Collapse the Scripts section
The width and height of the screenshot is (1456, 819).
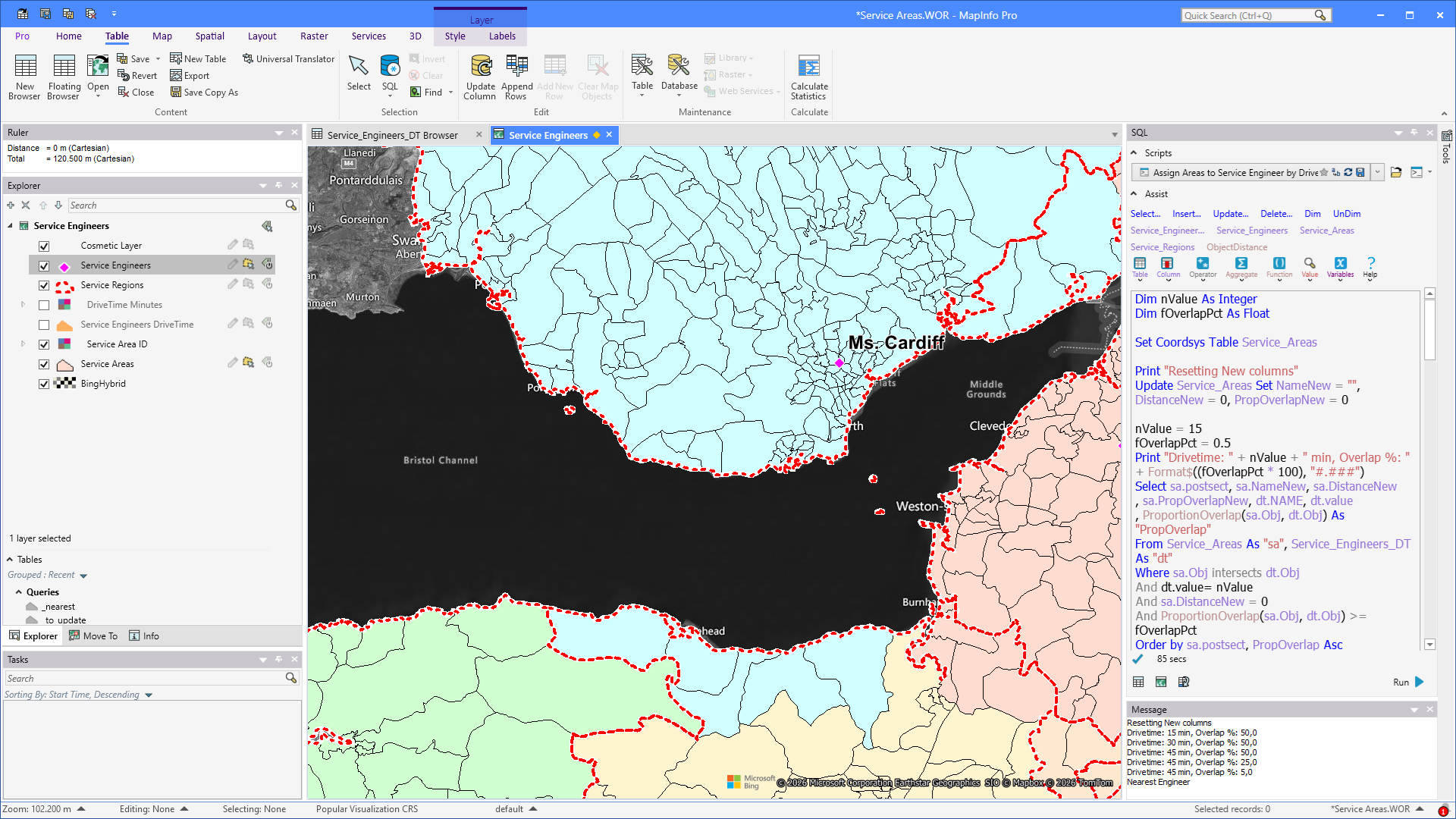tap(1134, 153)
